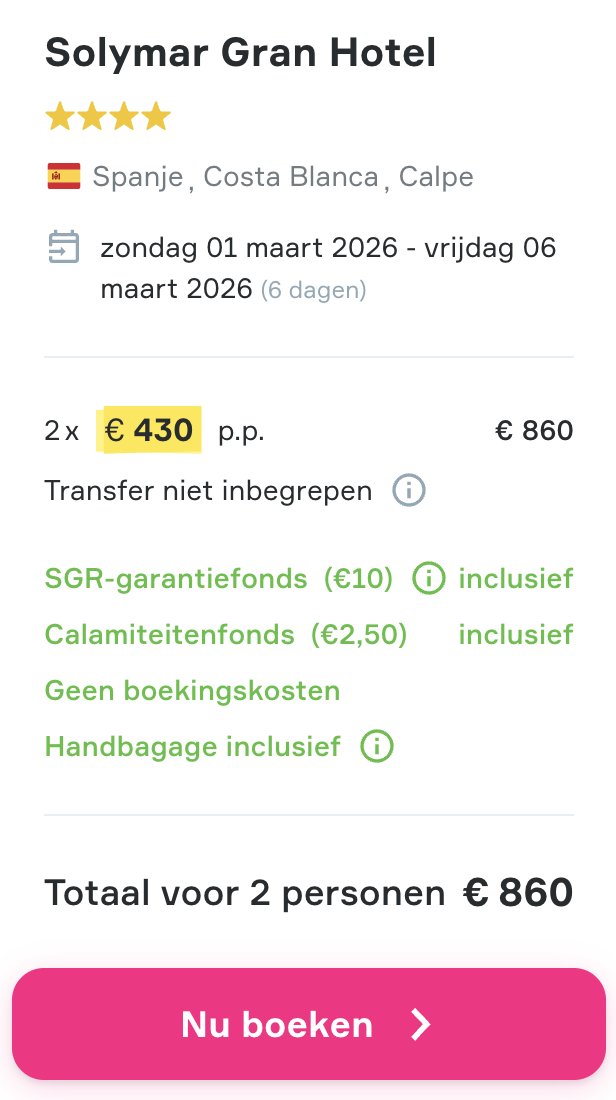
Task: Click the highlighted € 430 price
Action: point(149,430)
